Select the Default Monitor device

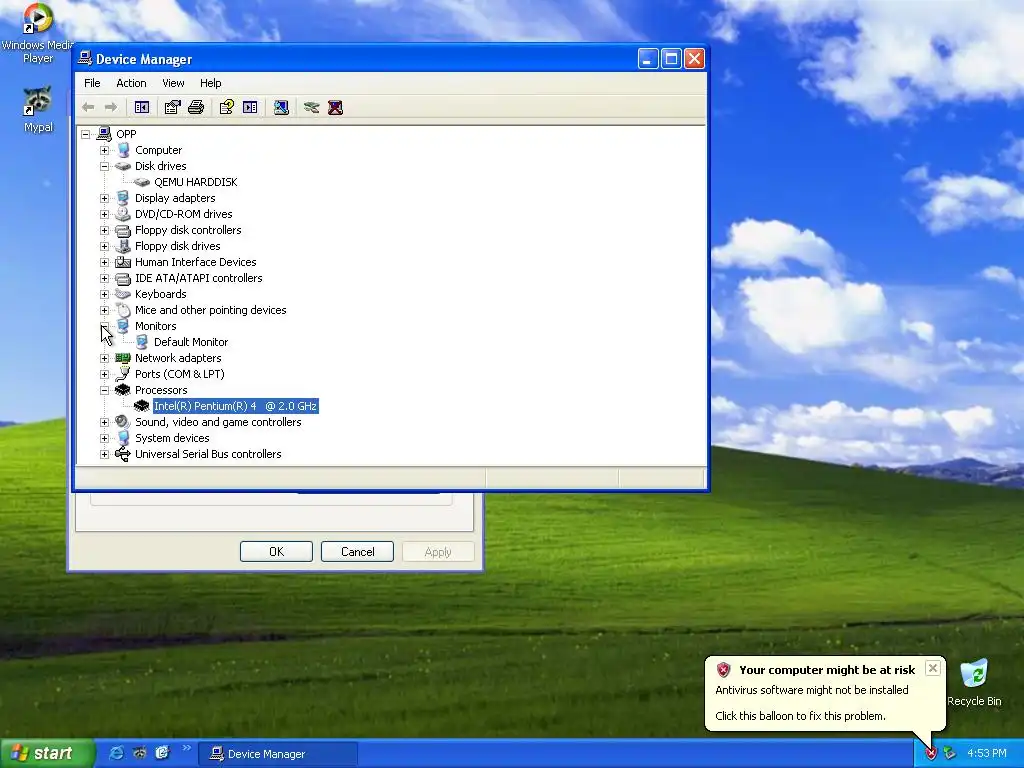[191, 342]
